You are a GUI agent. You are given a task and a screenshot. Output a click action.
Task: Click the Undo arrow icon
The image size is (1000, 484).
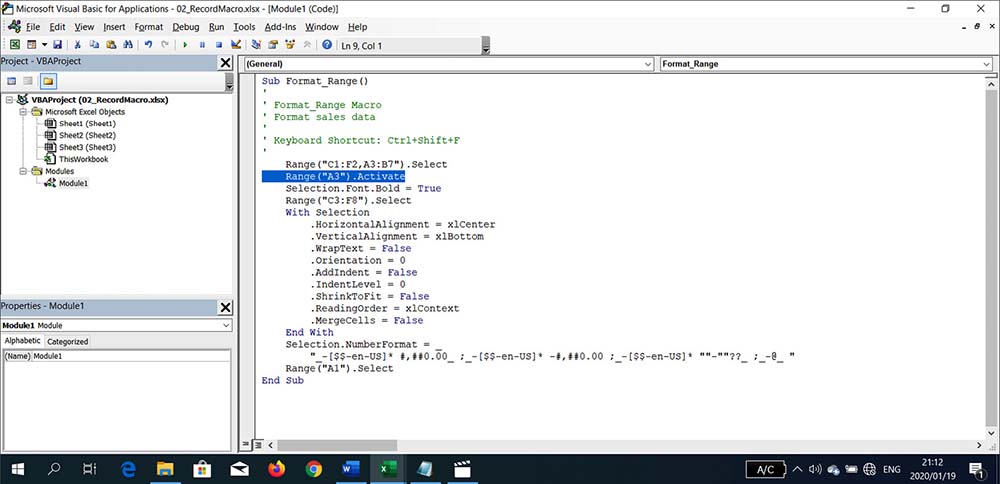[x=148, y=45]
